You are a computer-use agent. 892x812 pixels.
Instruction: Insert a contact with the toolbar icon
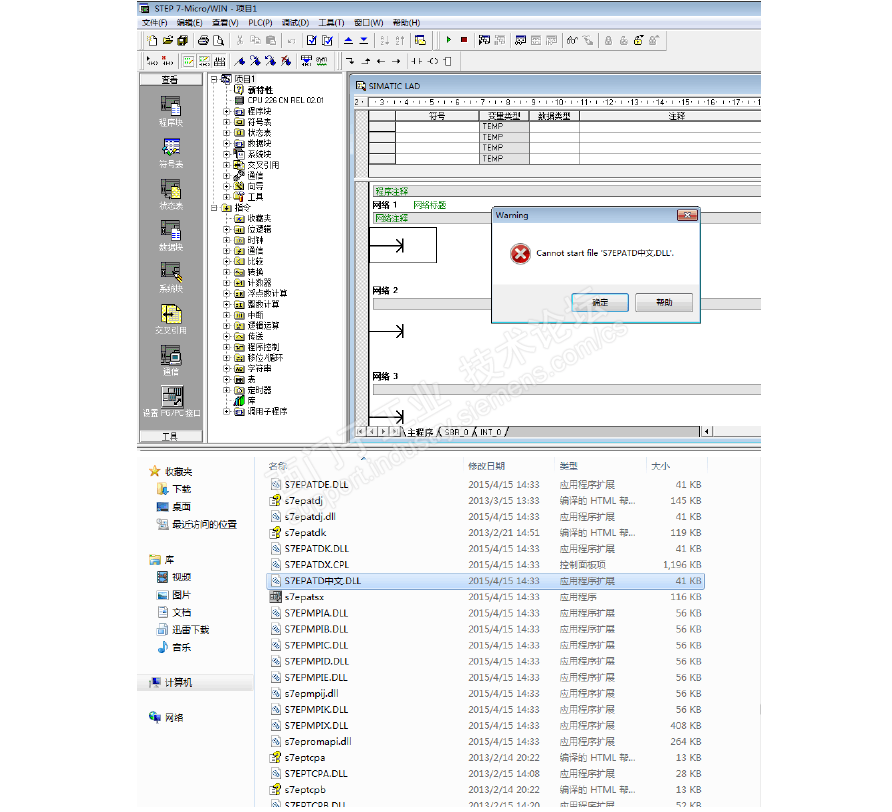417,61
